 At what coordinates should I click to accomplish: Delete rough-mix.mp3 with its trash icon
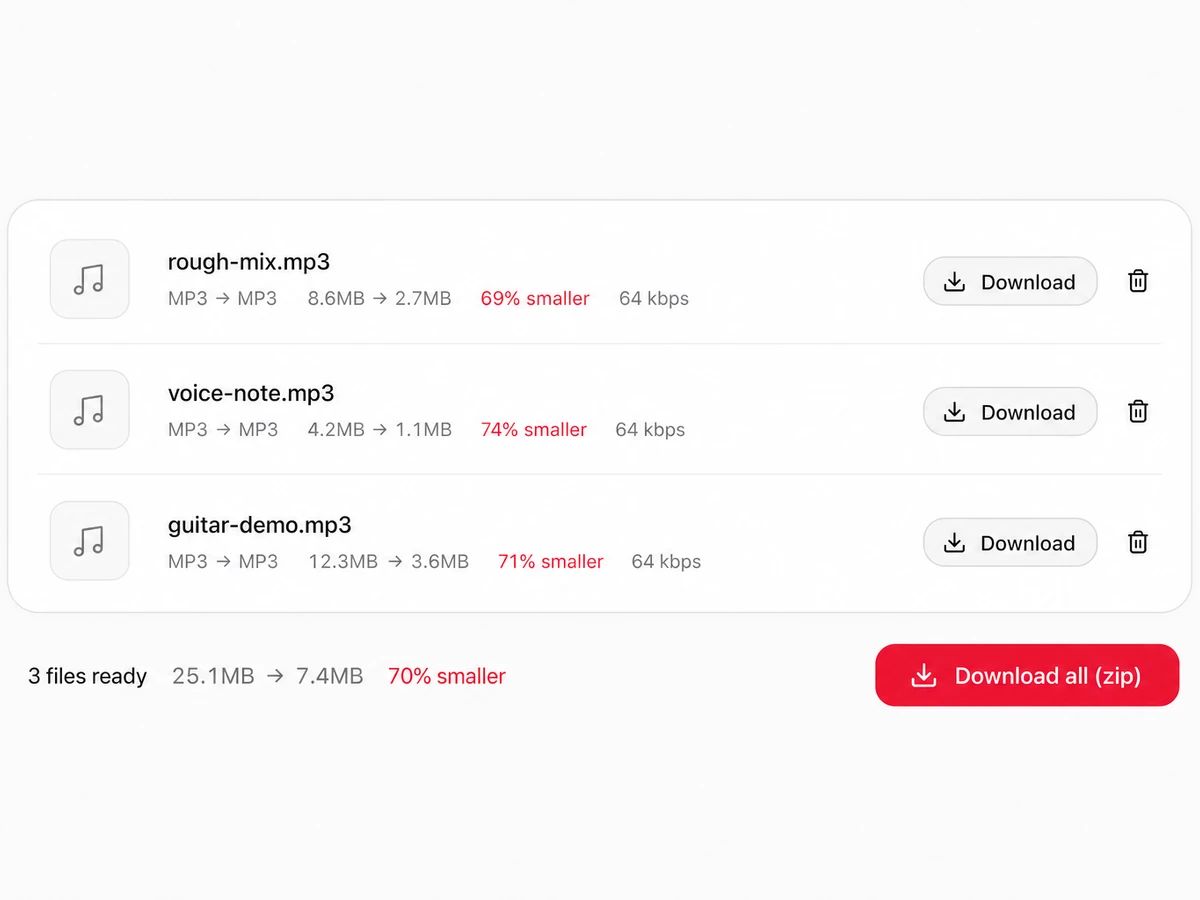(1138, 281)
